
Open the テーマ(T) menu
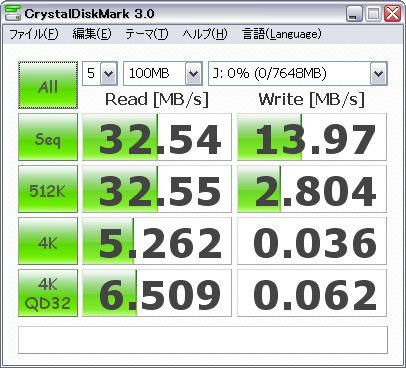[x=147, y=34]
